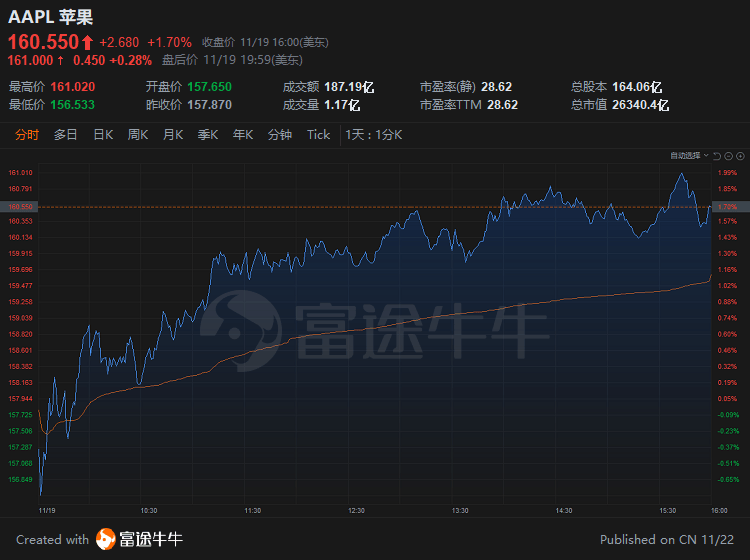The height and width of the screenshot is (560, 750).
Task: Zoom out the chart with minus icon
Action: click(728, 156)
